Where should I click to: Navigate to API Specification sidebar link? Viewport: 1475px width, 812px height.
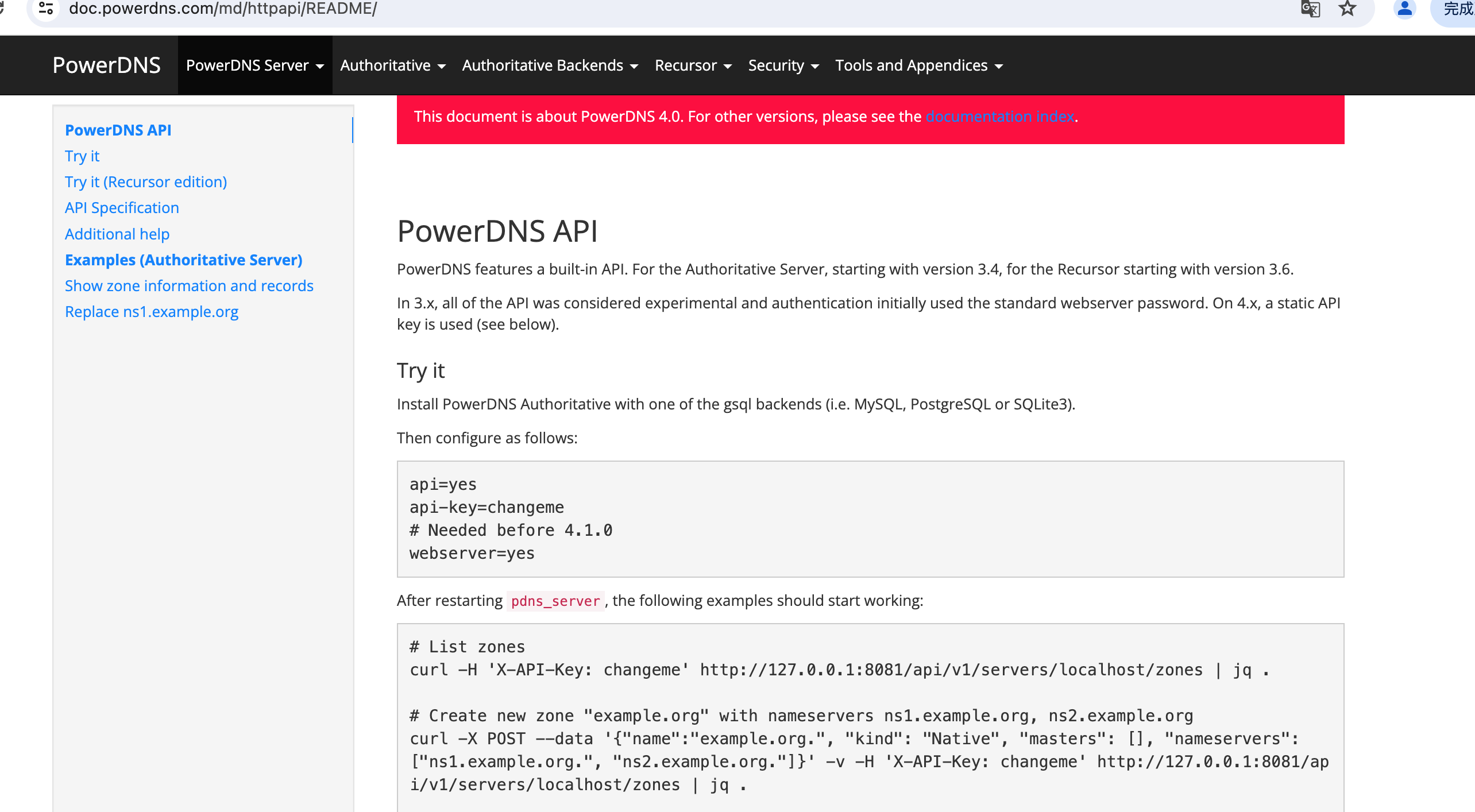122,208
